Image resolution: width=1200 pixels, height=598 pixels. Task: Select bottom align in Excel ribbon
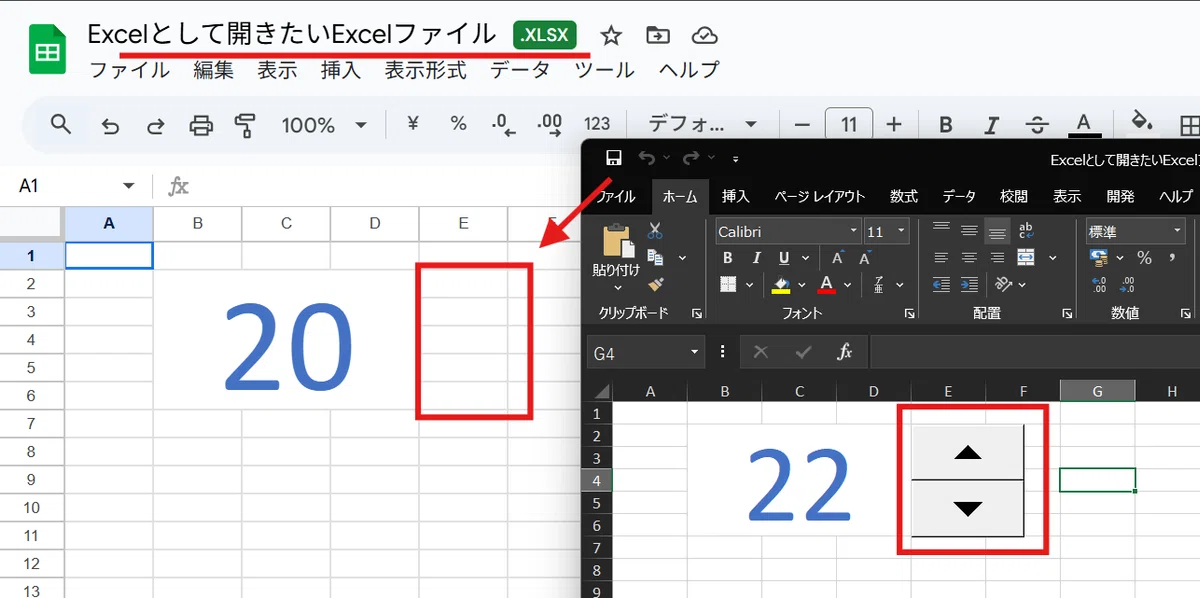(997, 231)
